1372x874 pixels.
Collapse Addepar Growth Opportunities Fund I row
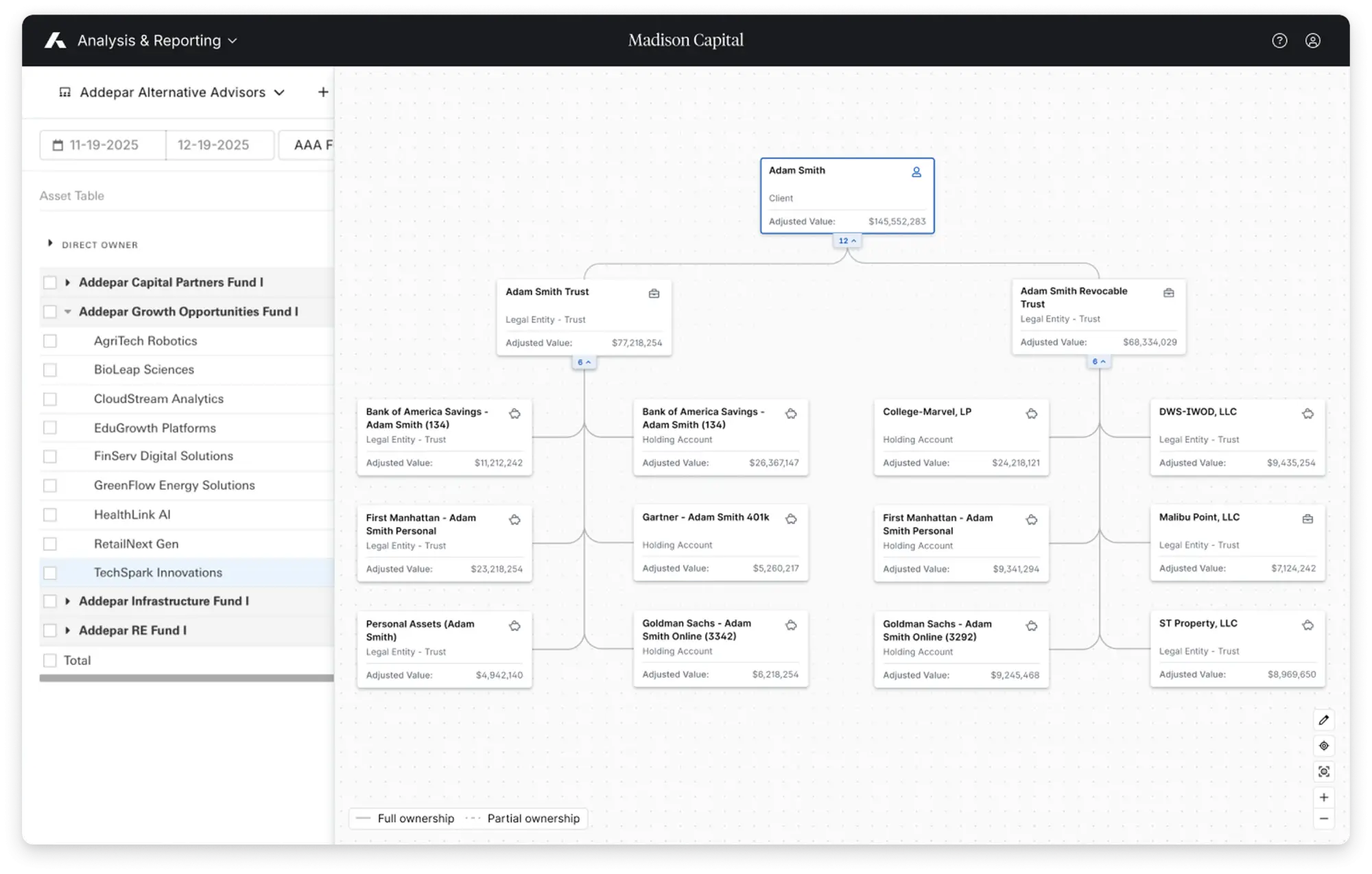point(67,311)
